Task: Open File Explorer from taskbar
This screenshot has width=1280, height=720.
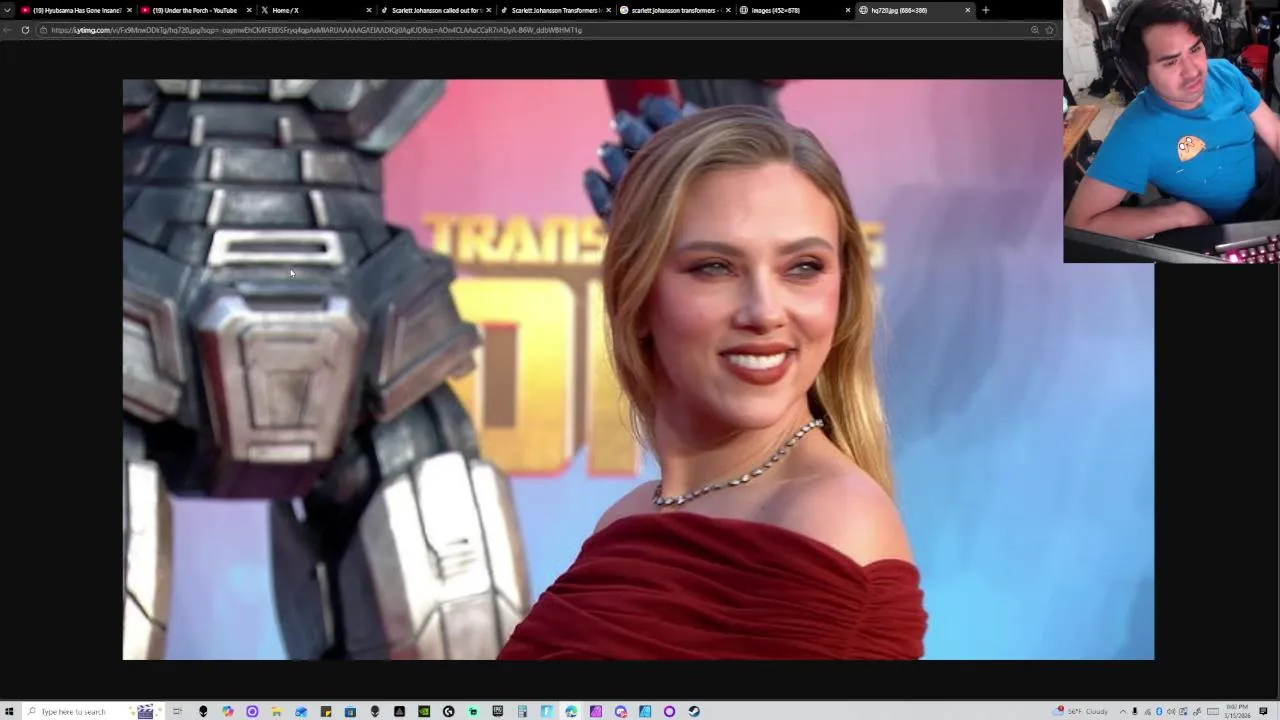Action: (276, 711)
